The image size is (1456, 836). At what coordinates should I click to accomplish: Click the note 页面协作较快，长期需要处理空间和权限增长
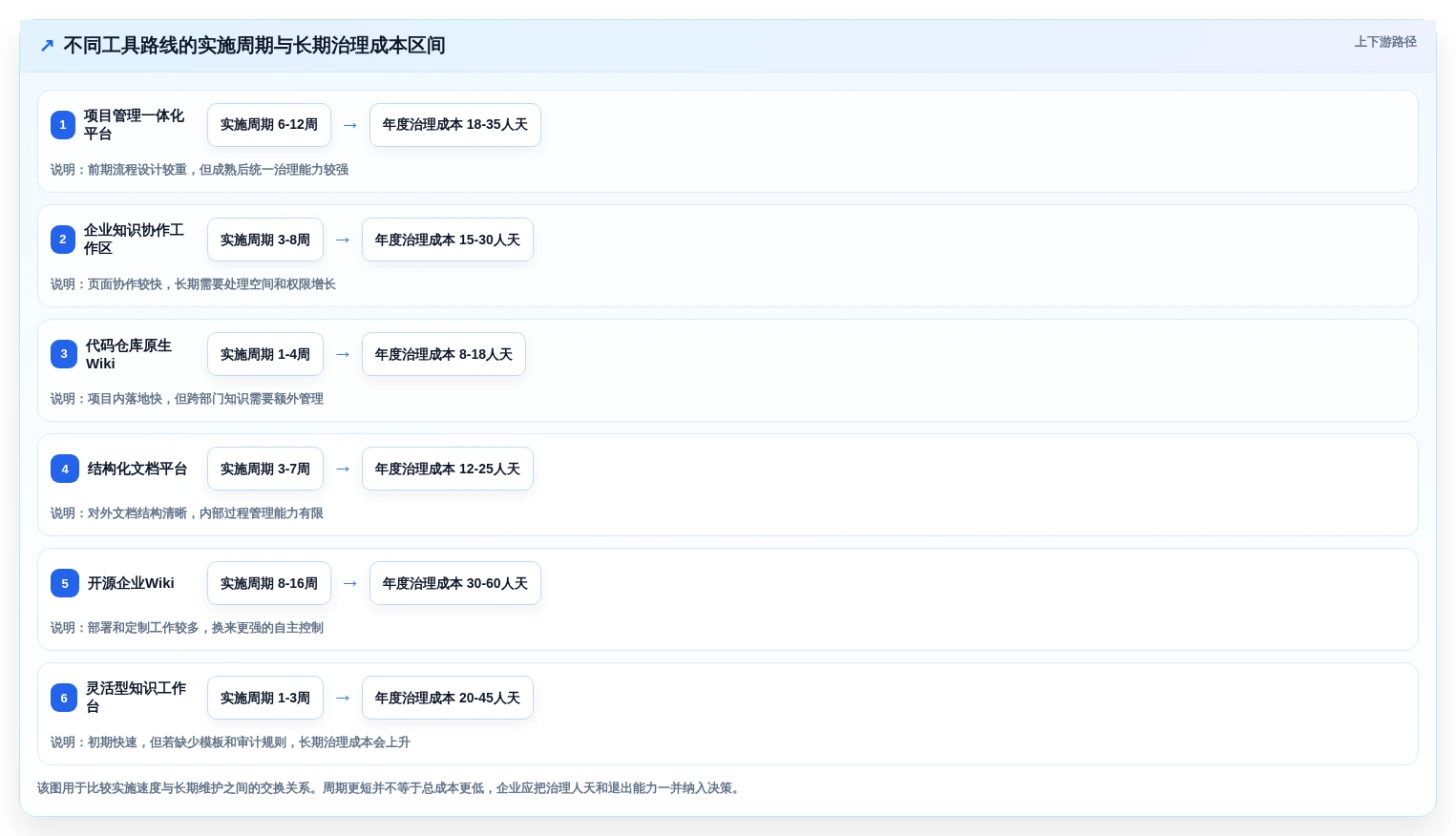[212, 284]
